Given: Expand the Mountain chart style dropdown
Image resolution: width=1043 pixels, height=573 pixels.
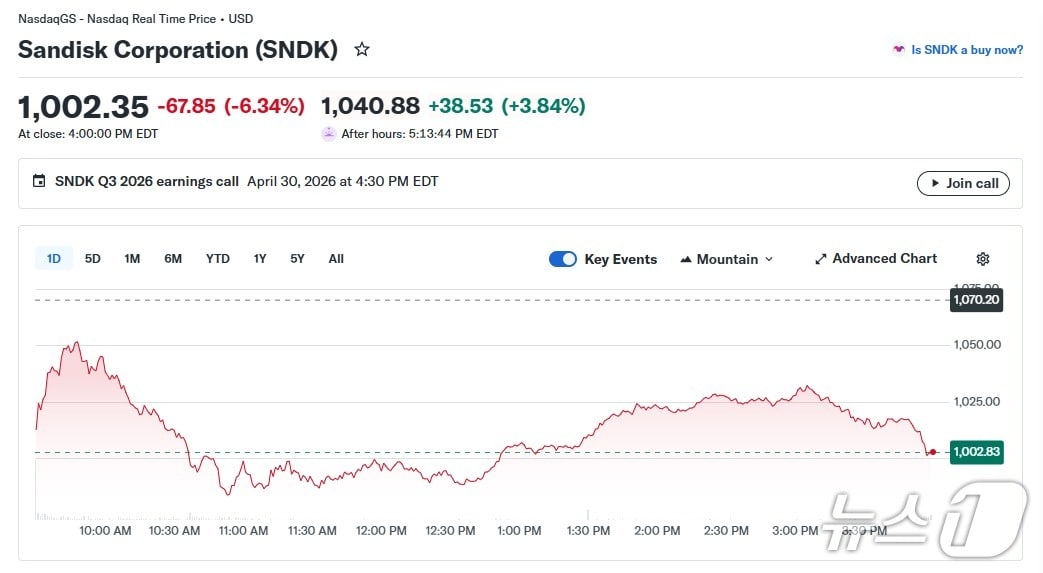Looking at the screenshot, I should [768, 259].
